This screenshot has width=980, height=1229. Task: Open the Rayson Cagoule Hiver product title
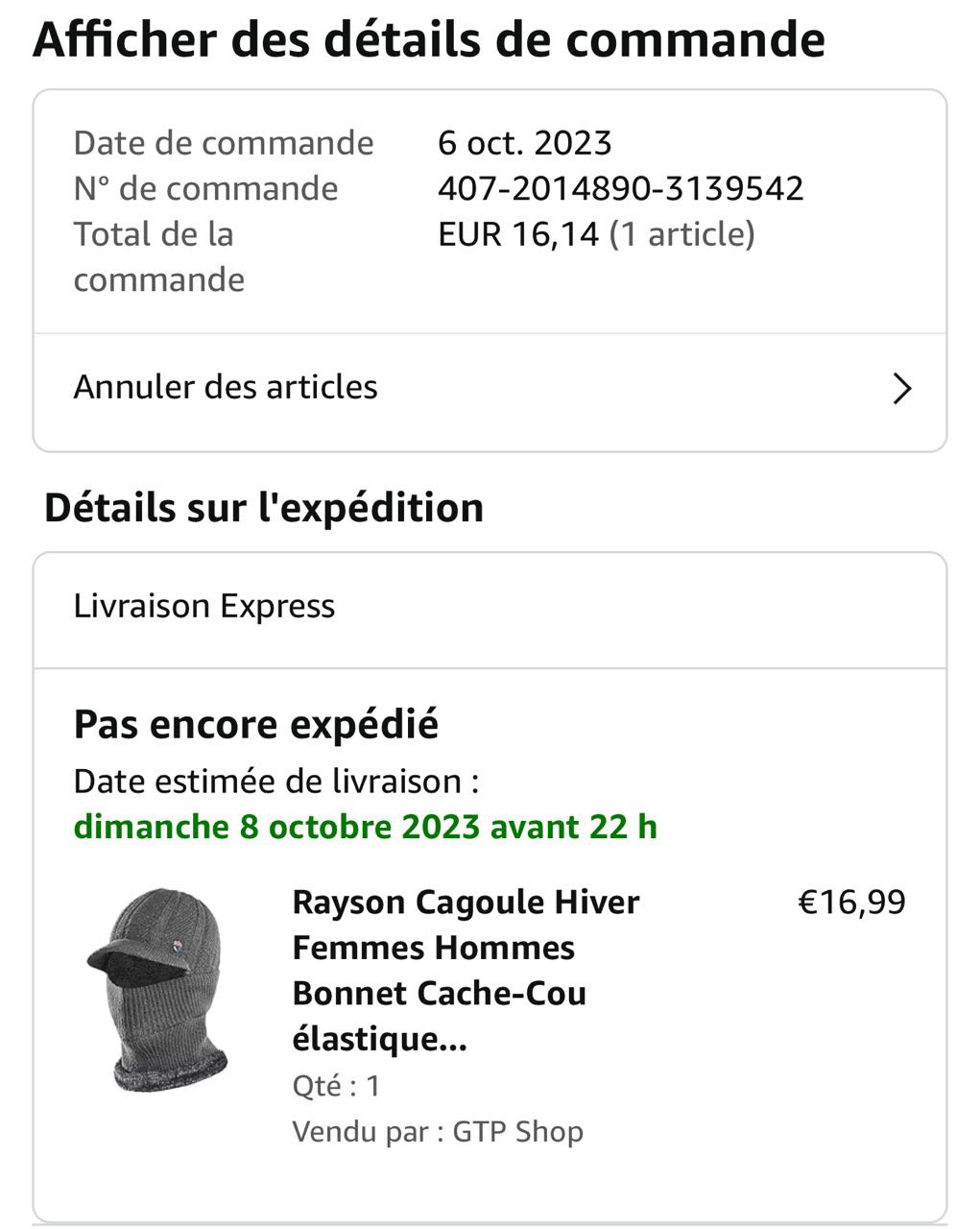466,970
